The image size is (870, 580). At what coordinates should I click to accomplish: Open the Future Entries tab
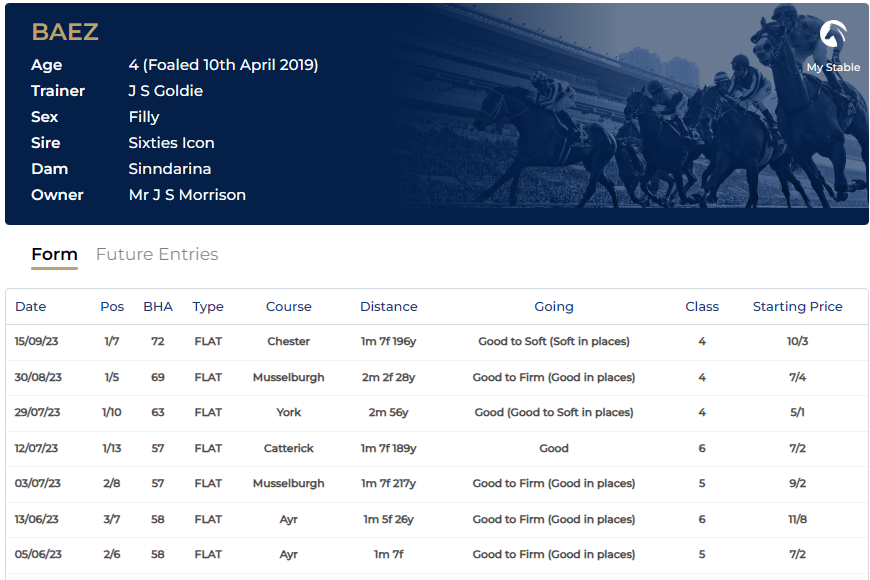tap(157, 254)
